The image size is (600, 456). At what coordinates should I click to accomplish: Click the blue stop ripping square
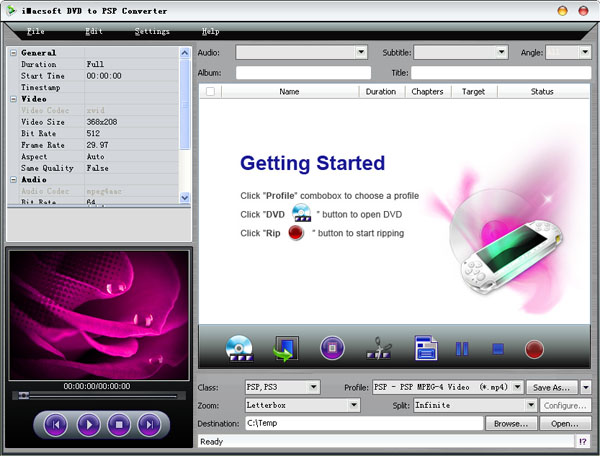(497, 349)
